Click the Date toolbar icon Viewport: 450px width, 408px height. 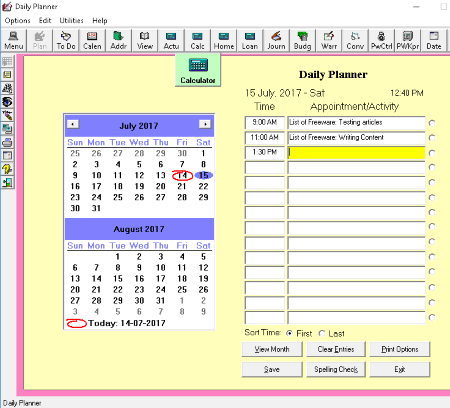pos(434,41)
